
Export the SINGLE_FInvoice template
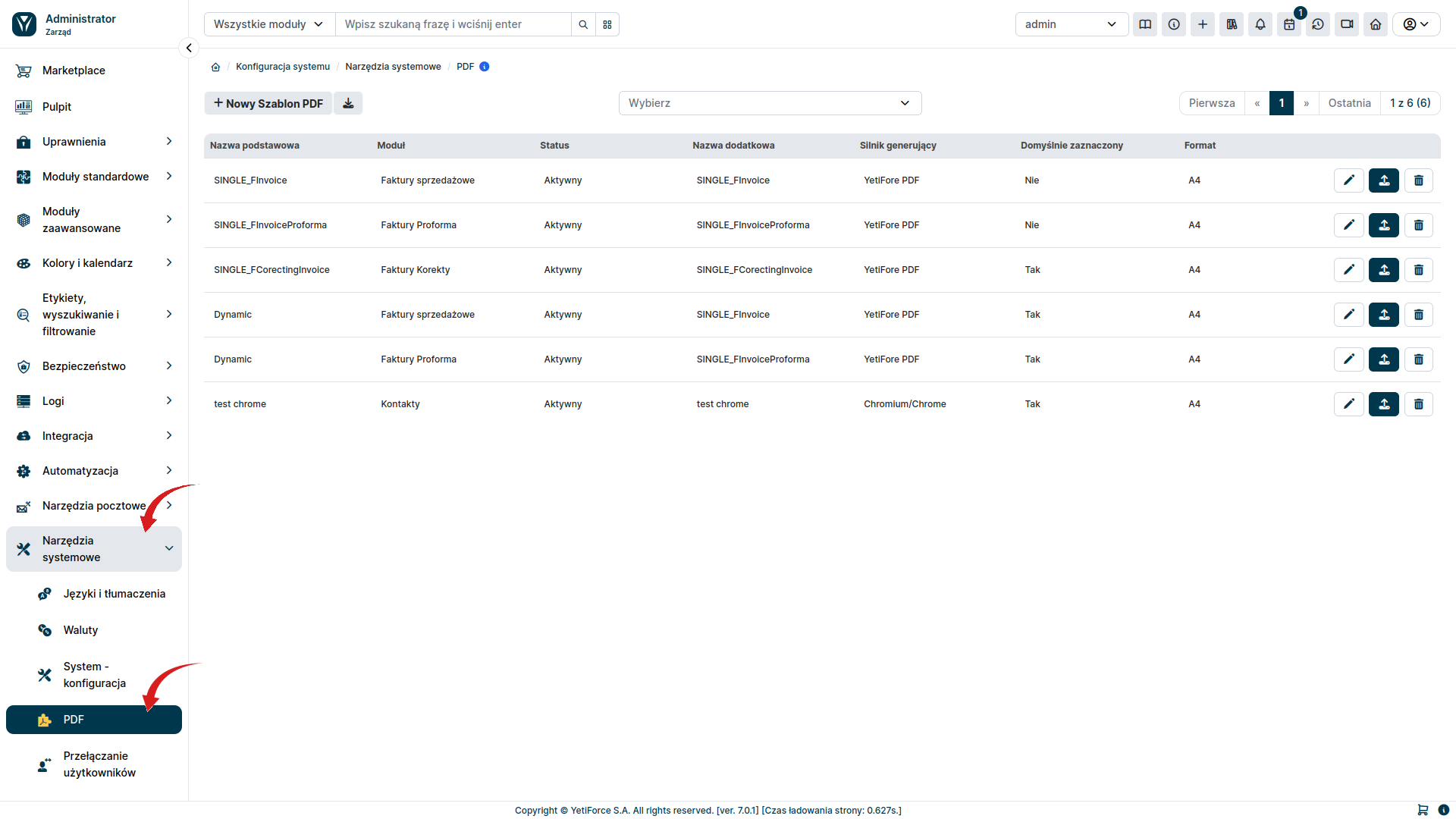click(1383, 180)
